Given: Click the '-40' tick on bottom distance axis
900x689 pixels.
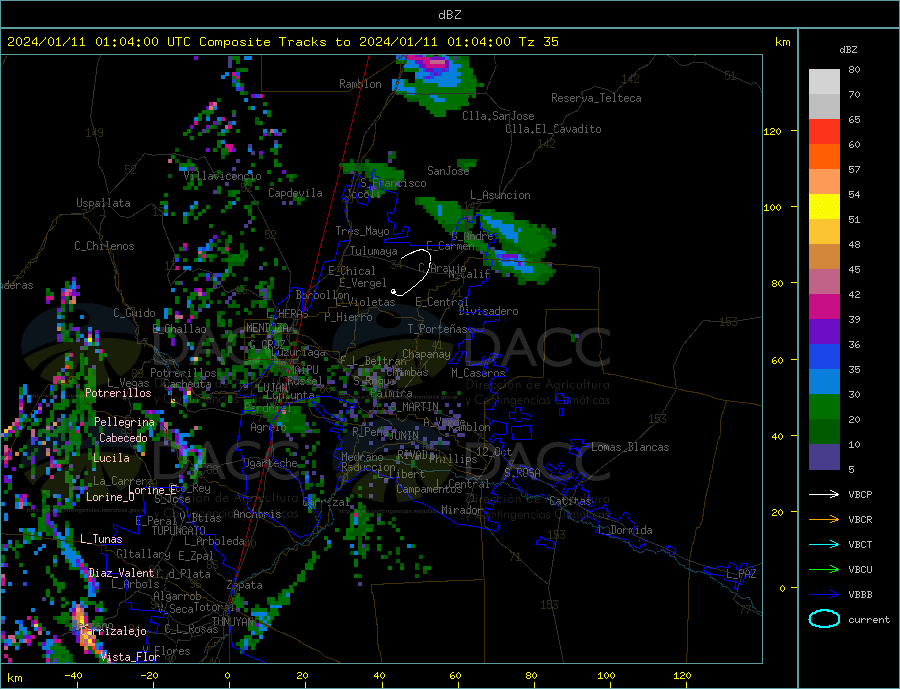Looking at the screenshot, I should click(73, 676).
